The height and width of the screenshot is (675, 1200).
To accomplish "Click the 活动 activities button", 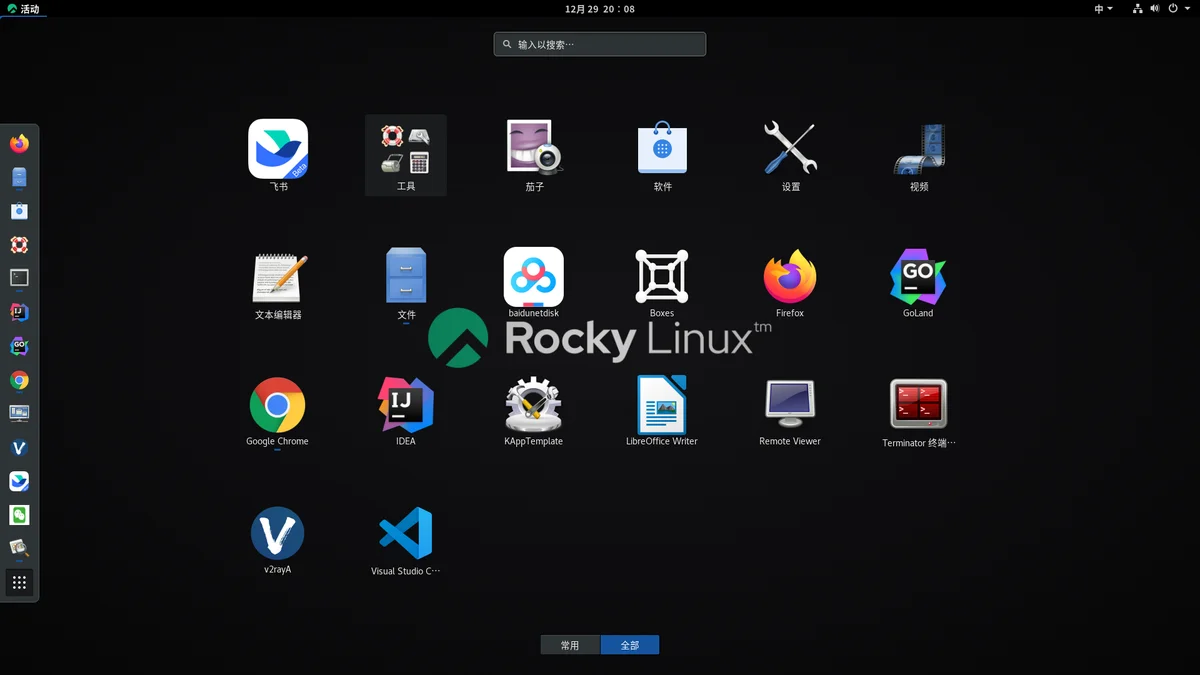I will point(23,9).
